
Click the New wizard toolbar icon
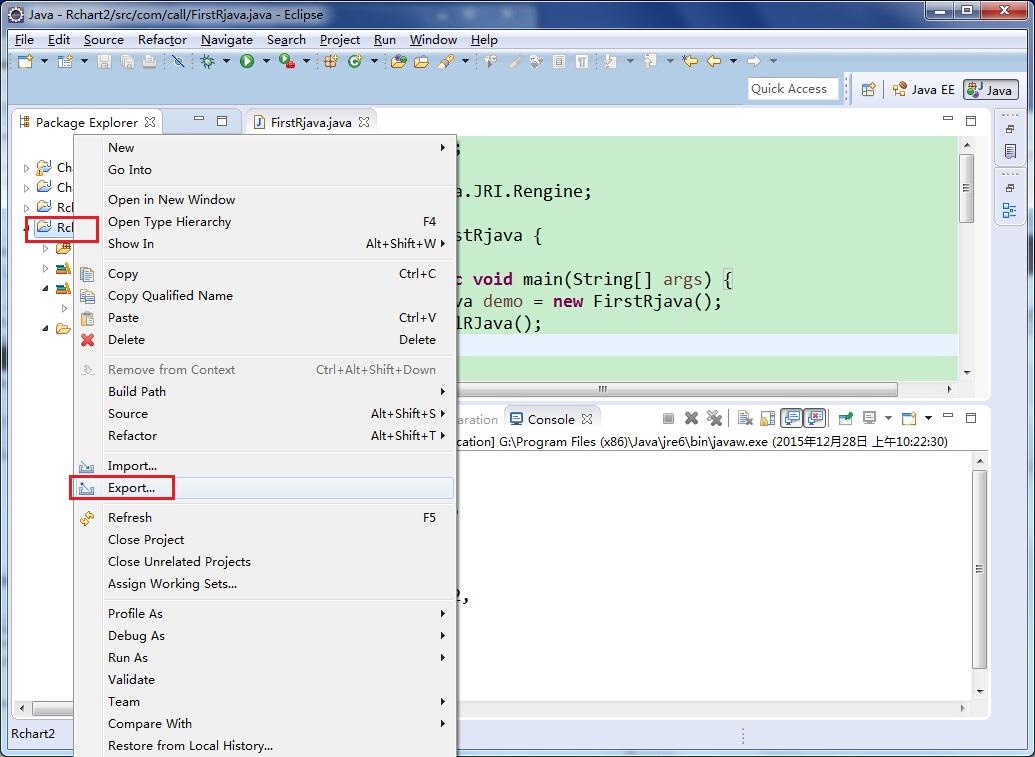[x=25, y=61]
